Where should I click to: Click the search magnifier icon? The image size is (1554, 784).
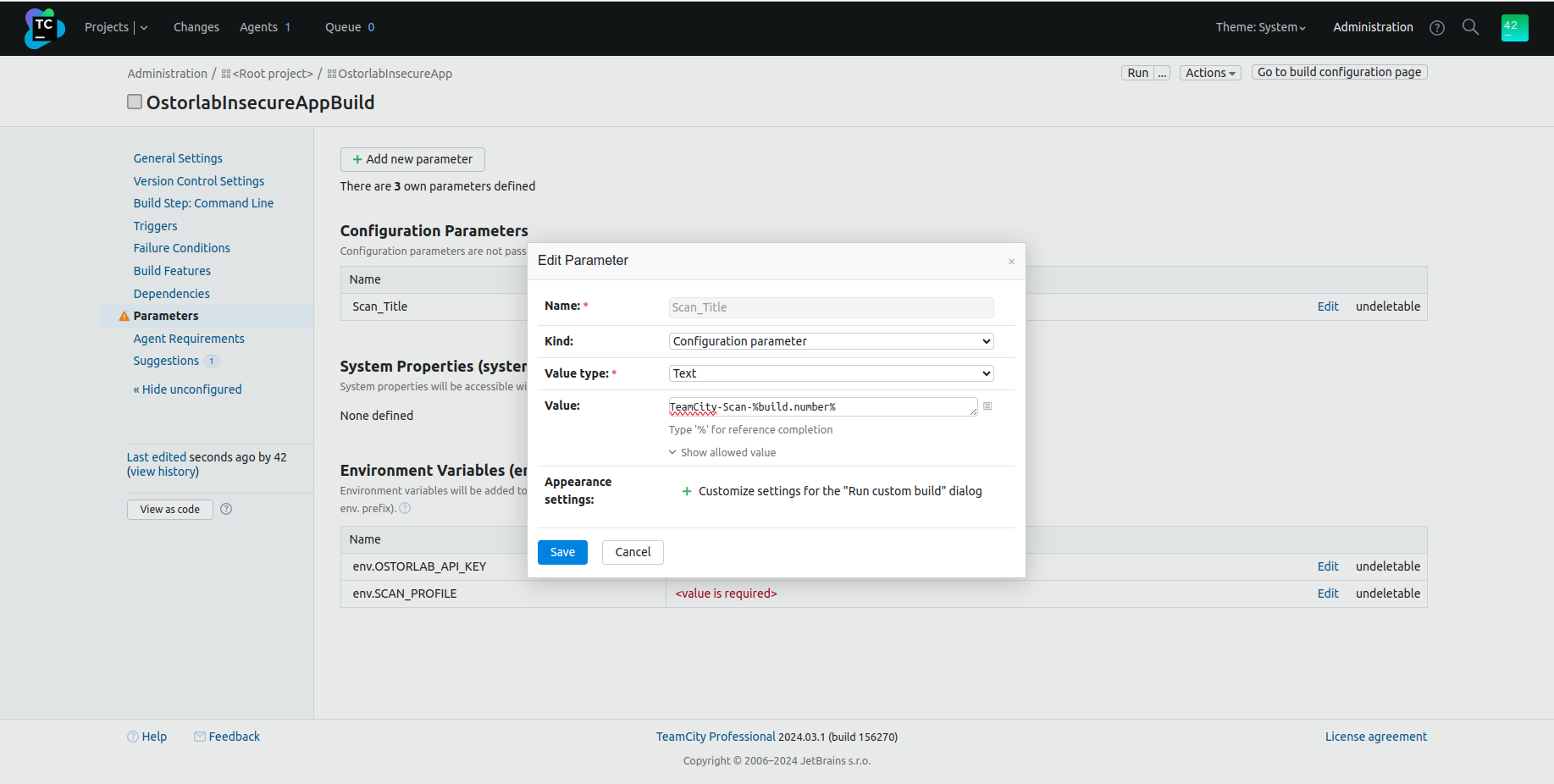point(1470,27)
